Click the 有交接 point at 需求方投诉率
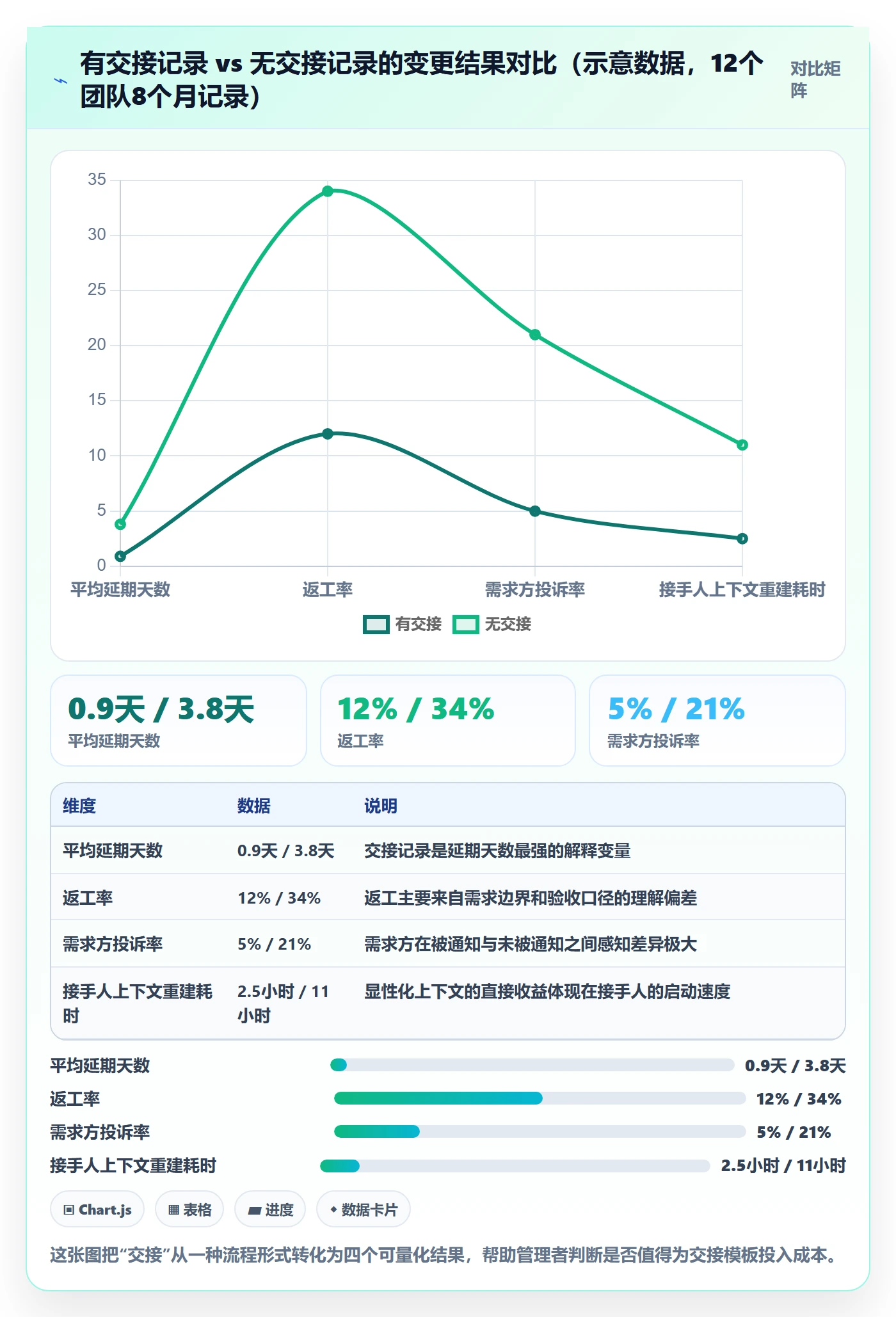The image size is (896, 1317). [535, 511]
